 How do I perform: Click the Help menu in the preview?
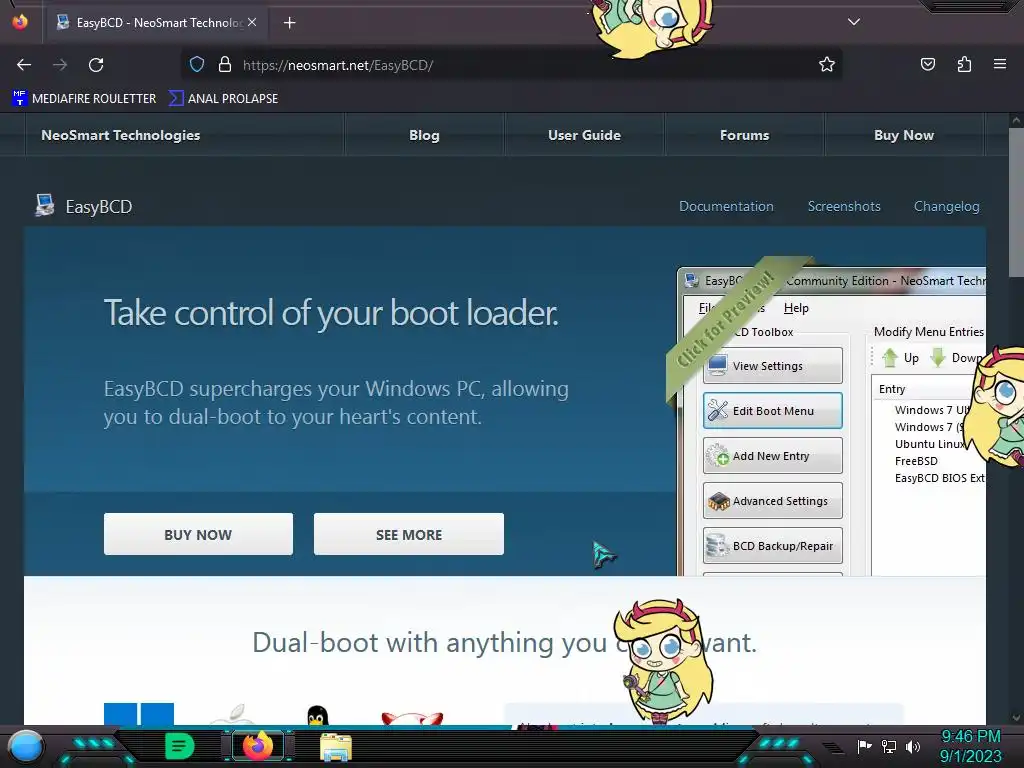796,308
